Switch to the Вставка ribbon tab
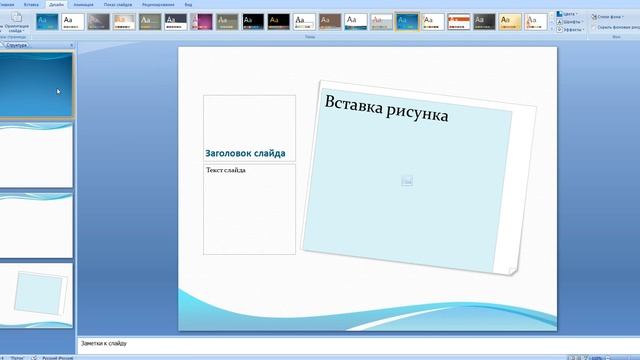 pos(31,4)
